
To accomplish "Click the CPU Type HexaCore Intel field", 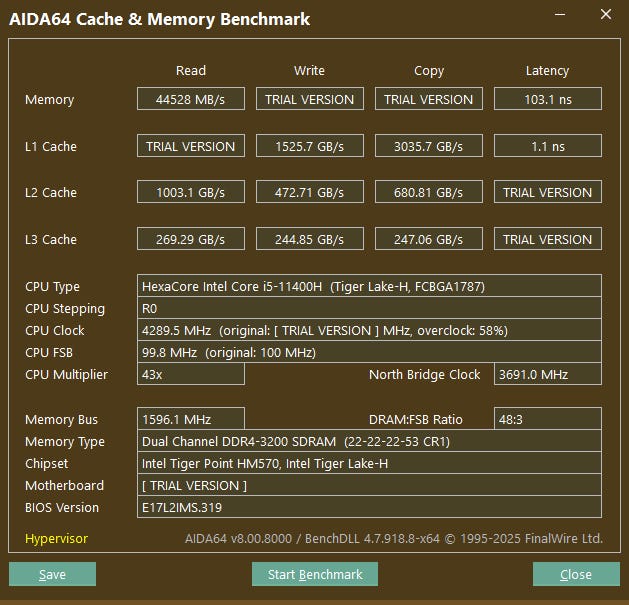I will [369, 286].
